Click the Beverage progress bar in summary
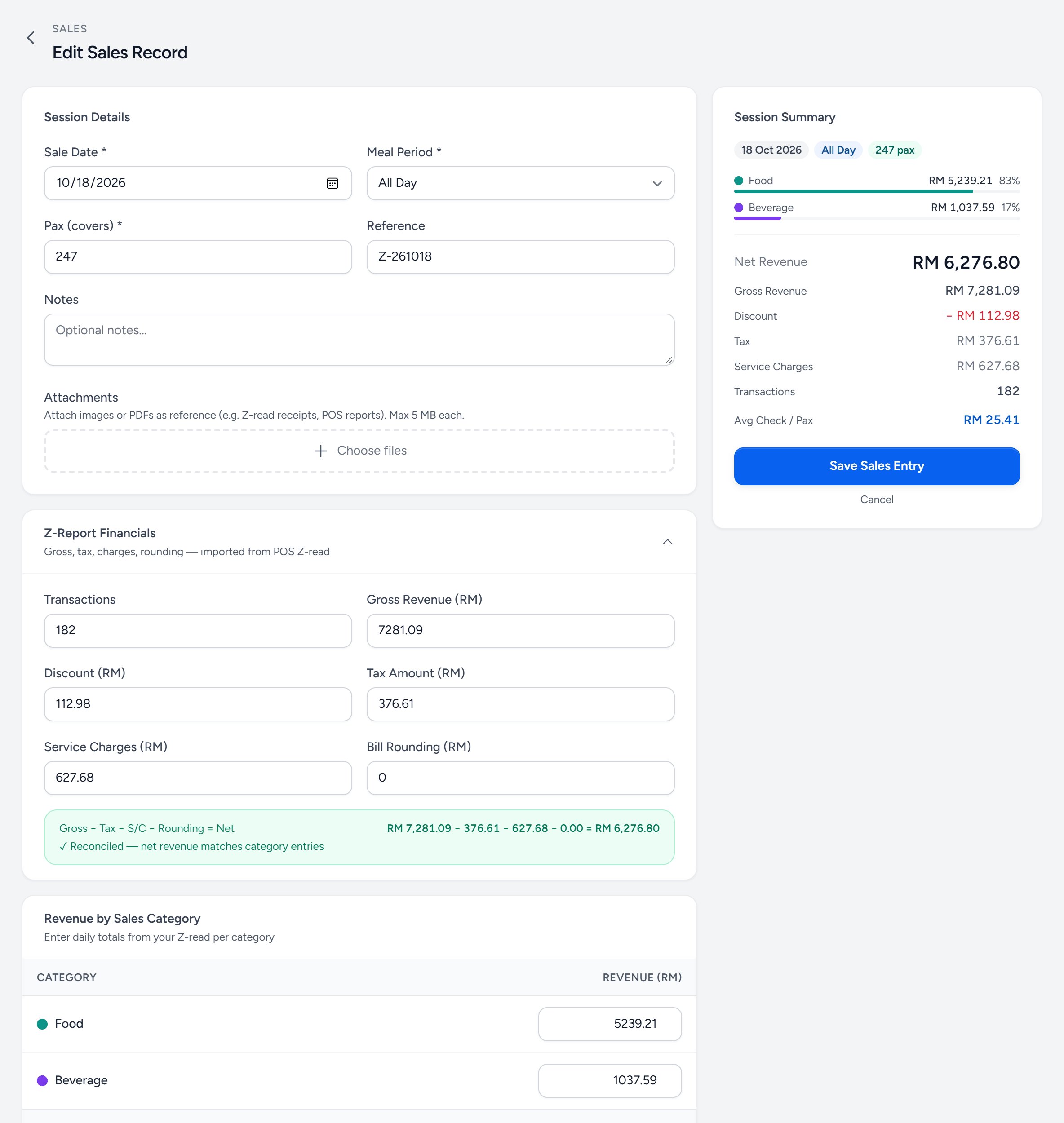This screenshot has width=1064, height=1123. point(876,218)
